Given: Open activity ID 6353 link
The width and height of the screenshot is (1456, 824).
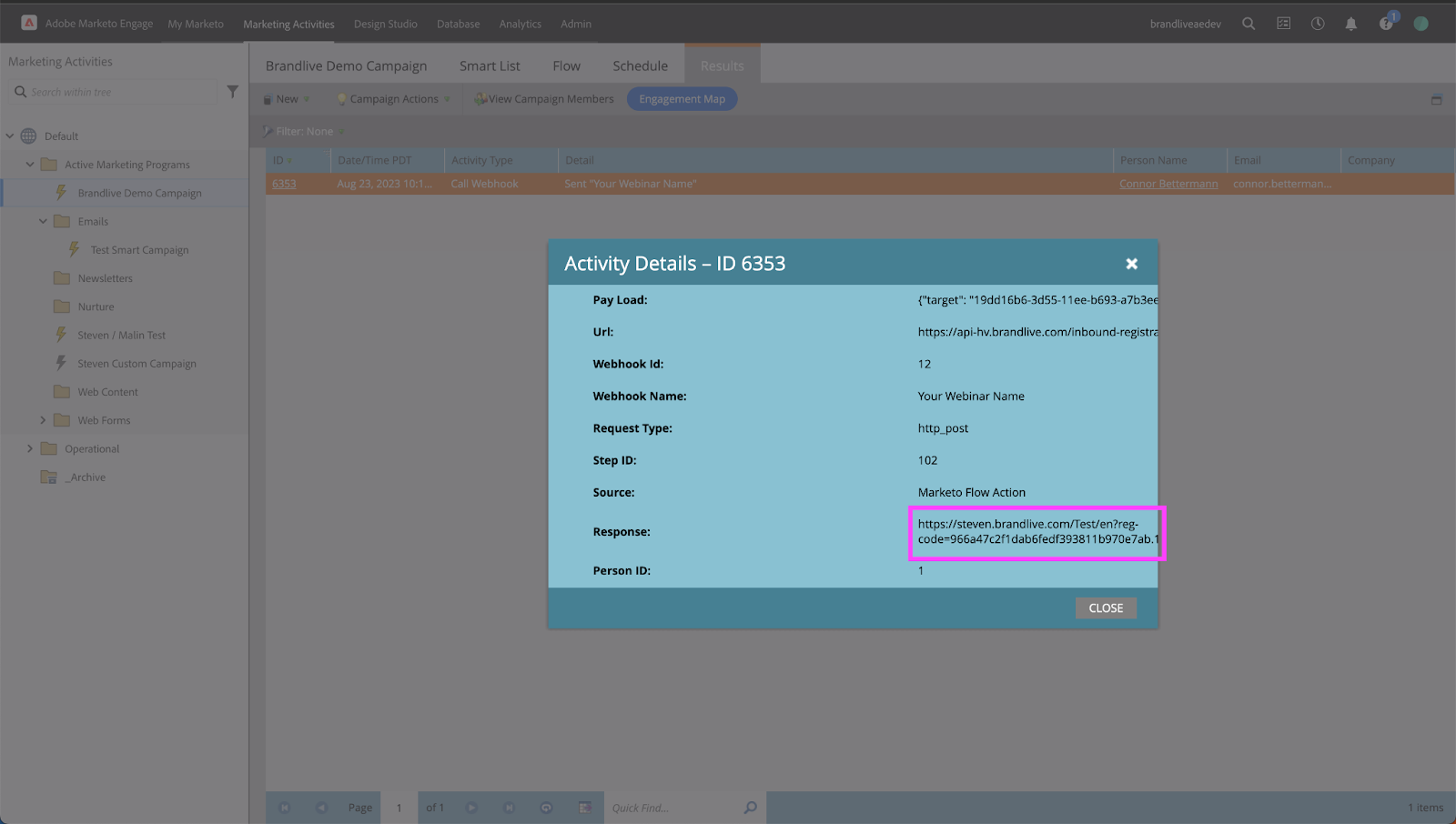Looking at the screenshot, I should click(x=284, y=184).
